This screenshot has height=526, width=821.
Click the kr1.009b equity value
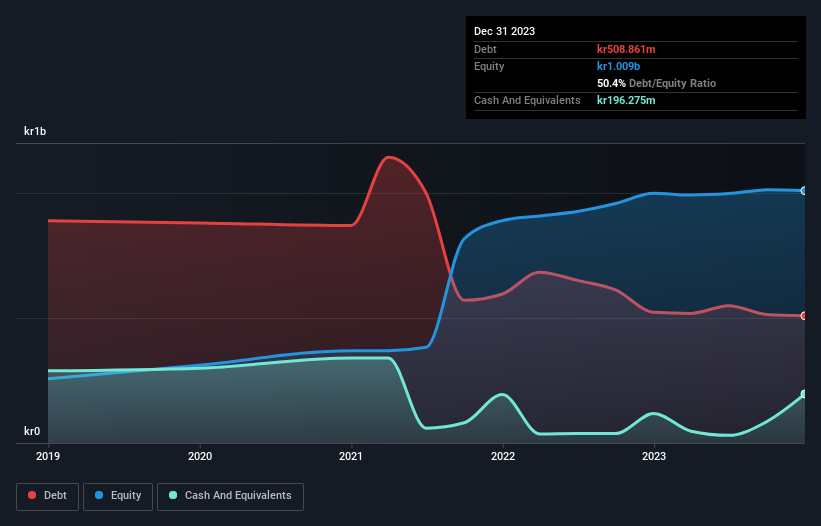[618, 66]
